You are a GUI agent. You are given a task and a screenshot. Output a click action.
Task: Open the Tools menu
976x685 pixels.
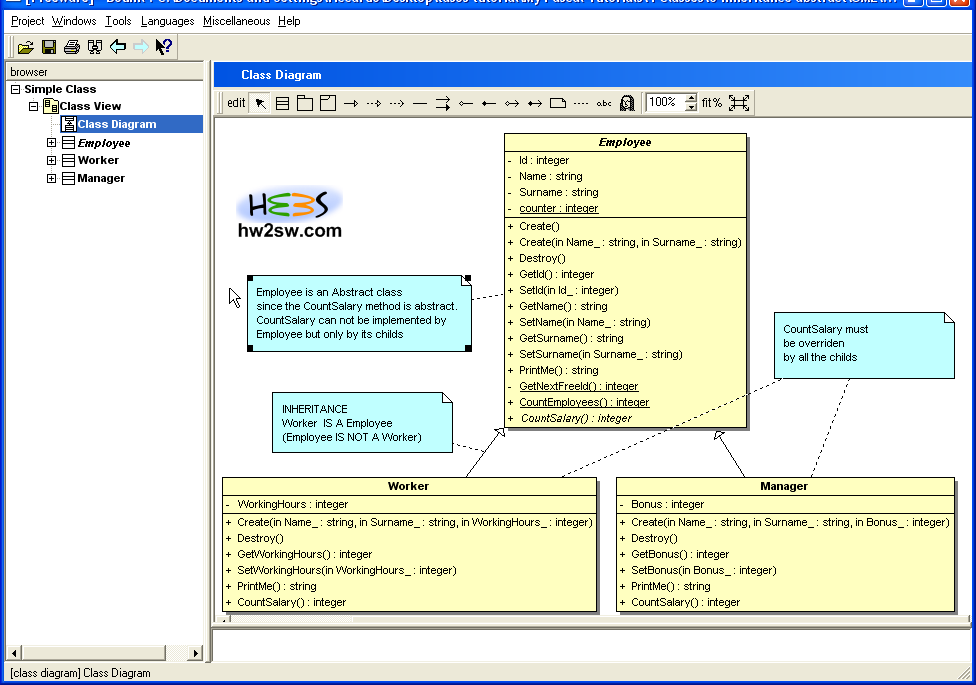pyautogui.click(x=118, y=21)
